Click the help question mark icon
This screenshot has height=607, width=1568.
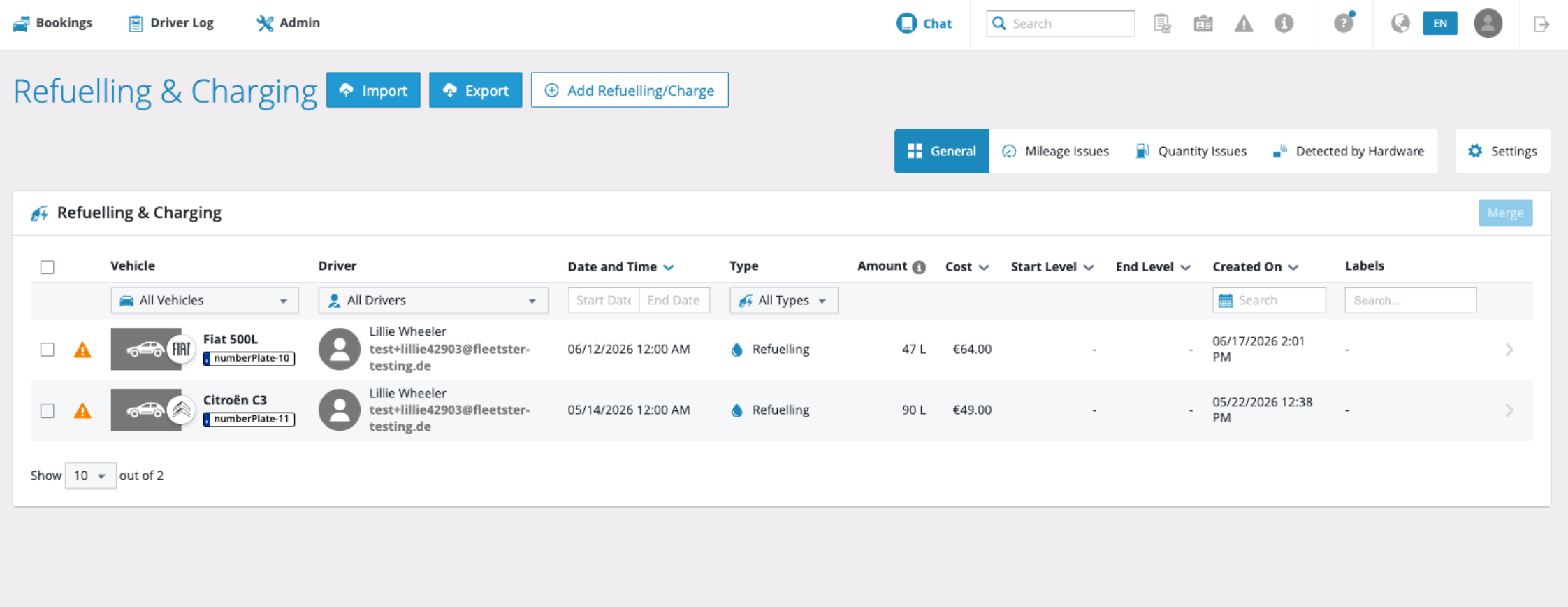(1343, 23)
